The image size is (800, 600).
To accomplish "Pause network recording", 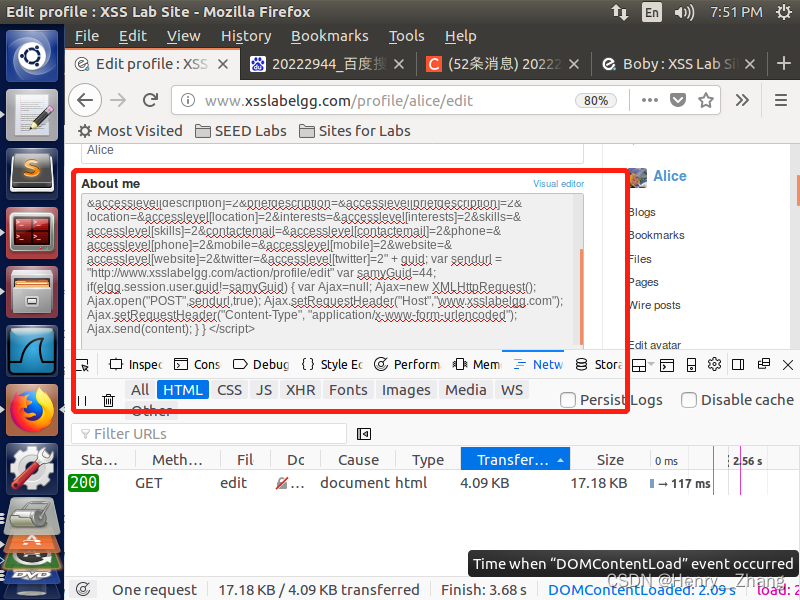I will pos(82,401).
